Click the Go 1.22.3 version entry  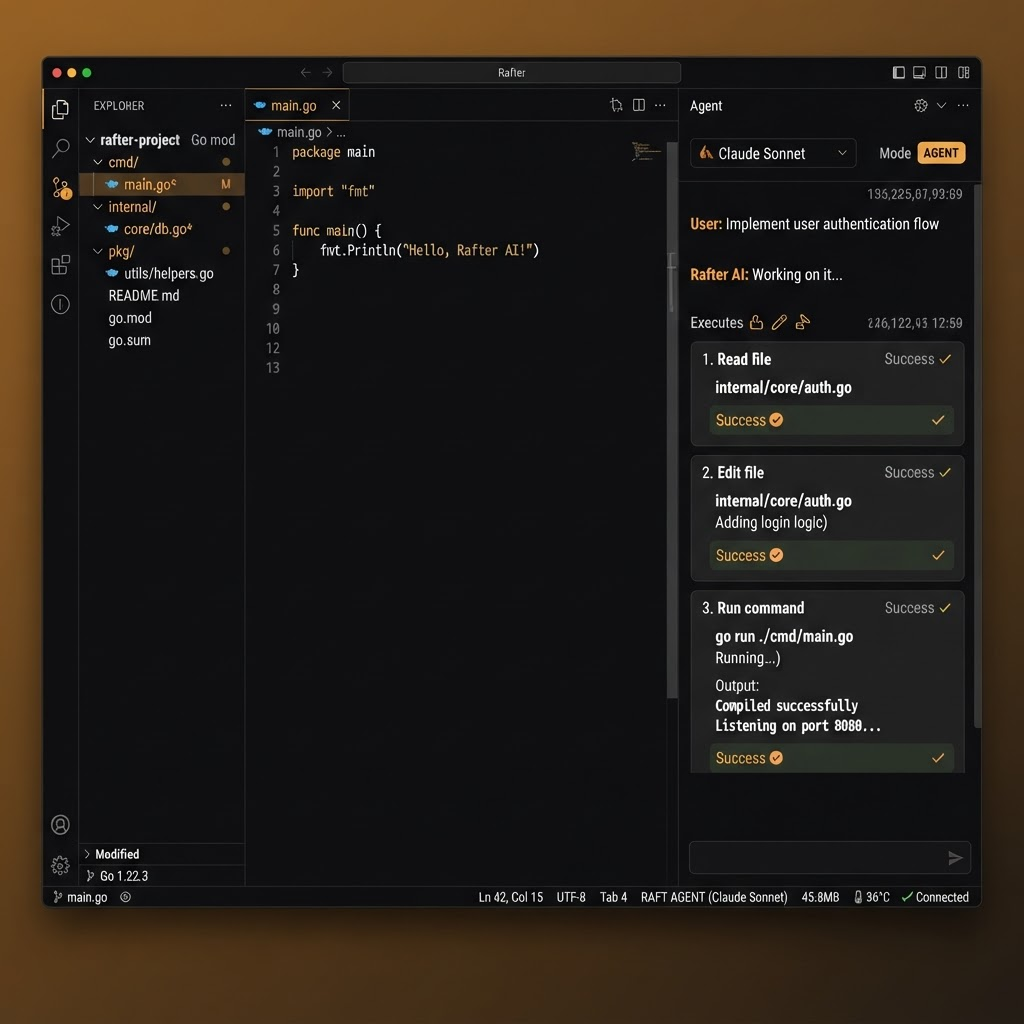click(123, 876)
